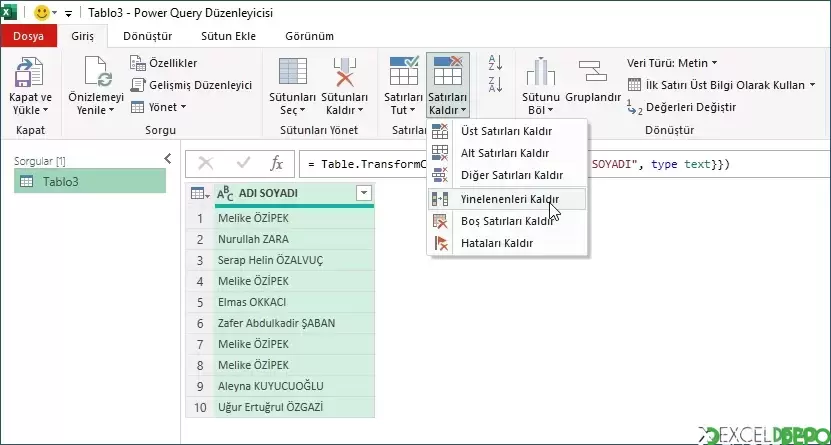Select the Melike ÖZİPEK cell in row 4
This screenshot has width=831, height=445.
[294, 281]
